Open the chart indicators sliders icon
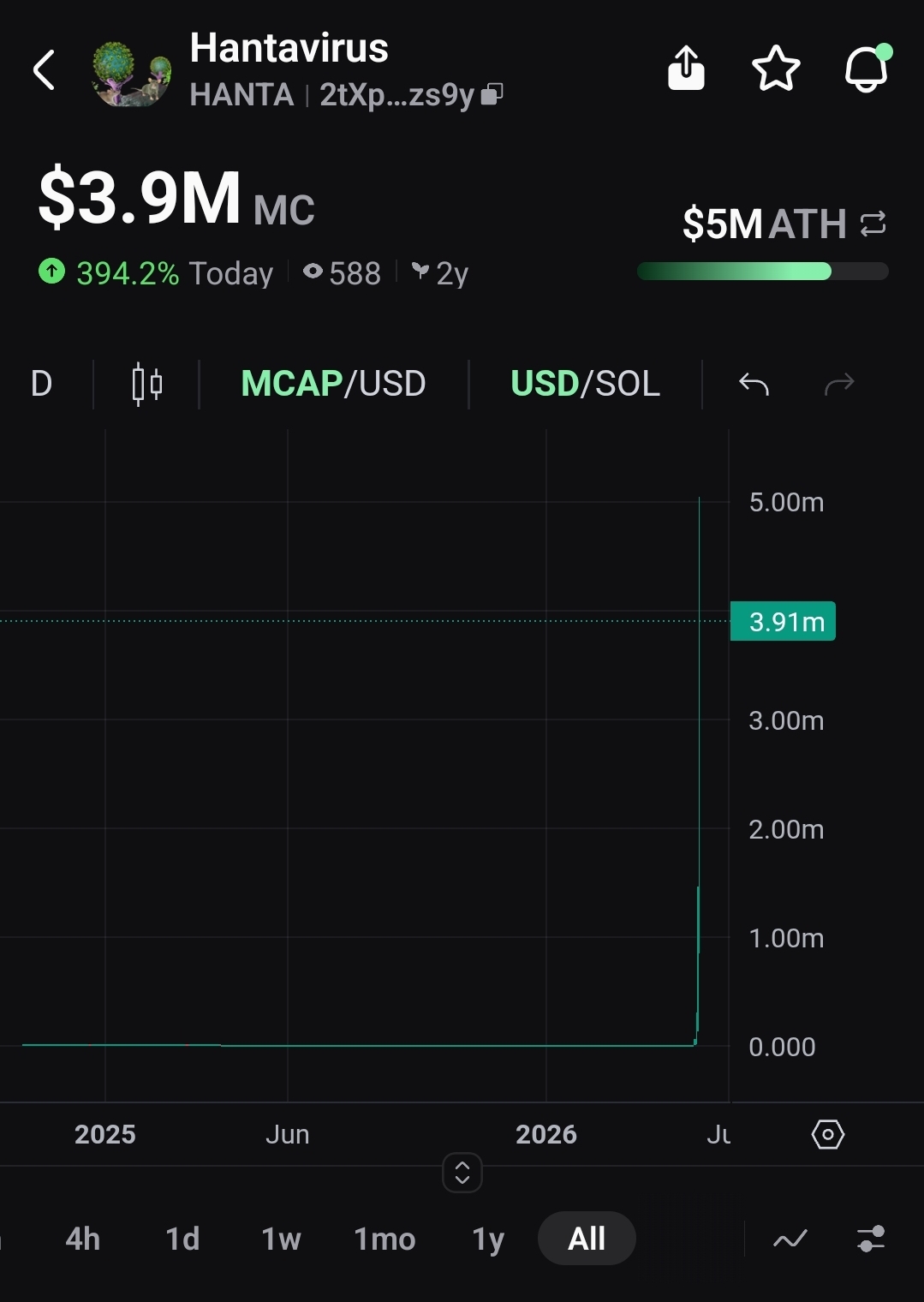924x1302 pixels. point(871,1239)
